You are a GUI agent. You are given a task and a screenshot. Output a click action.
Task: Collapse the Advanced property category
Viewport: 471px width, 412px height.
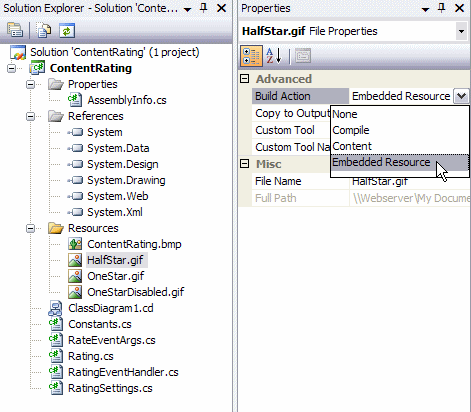tap(245, 79)
